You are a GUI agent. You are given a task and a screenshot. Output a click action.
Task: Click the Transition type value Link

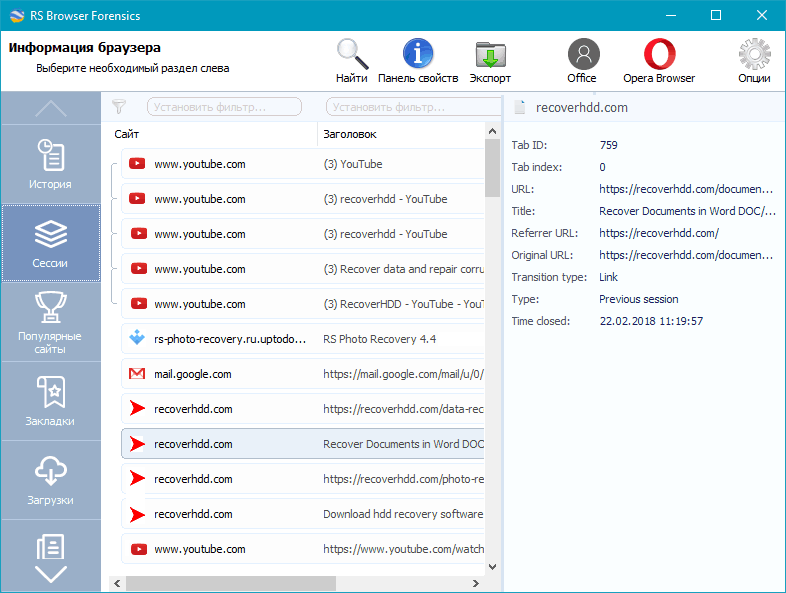[x=608, y=277]
